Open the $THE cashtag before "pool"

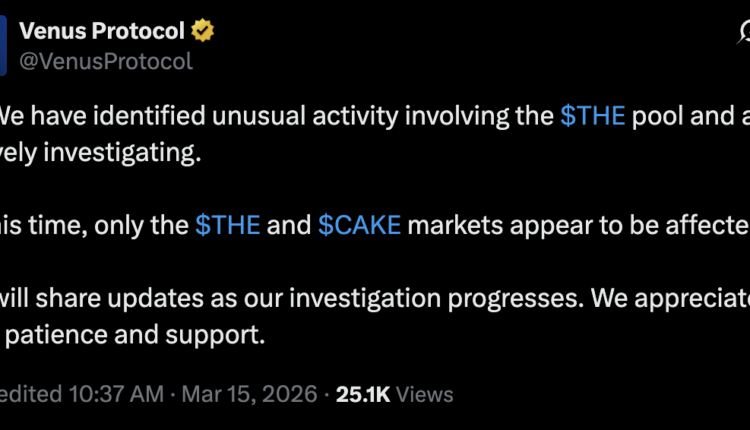point(593,116)
